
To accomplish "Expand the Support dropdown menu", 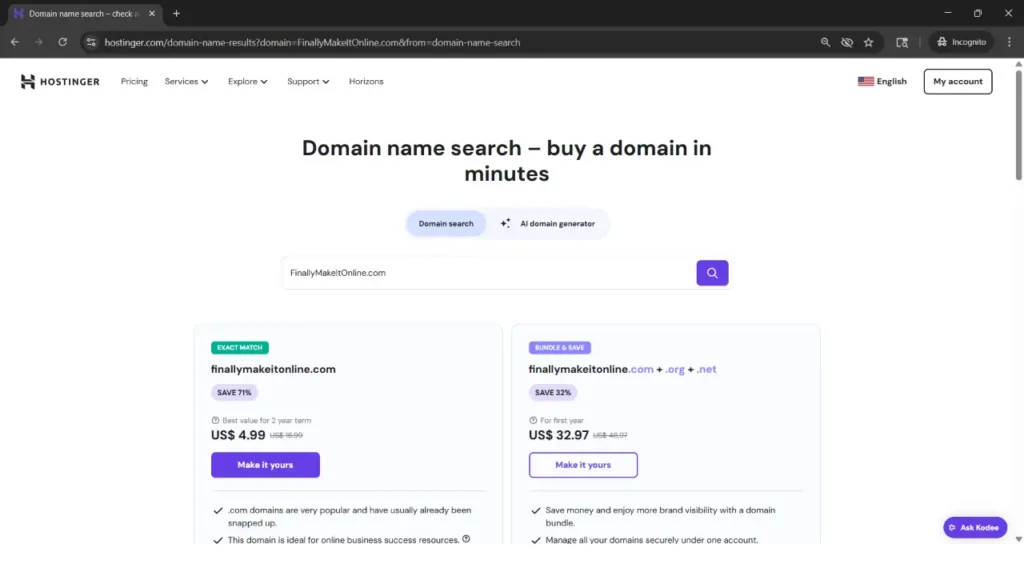I will (x=308, y=82).
